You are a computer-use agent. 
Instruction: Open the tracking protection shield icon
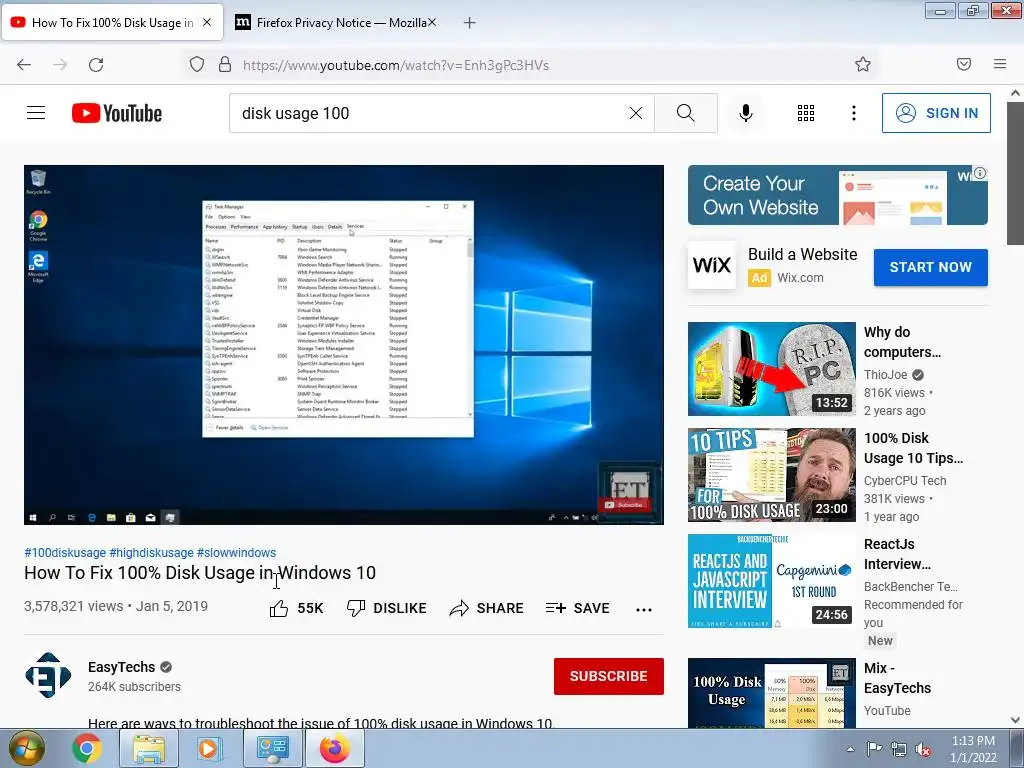[197, 64]
